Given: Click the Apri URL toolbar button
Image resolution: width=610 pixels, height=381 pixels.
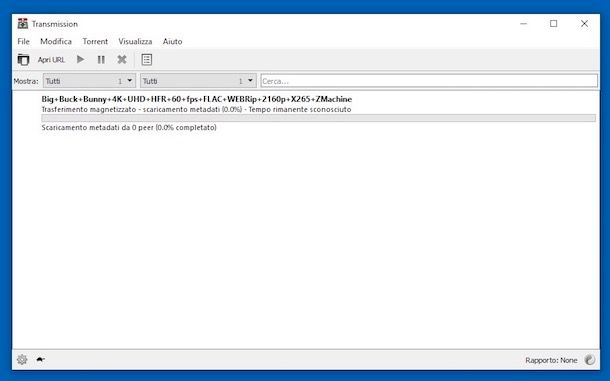Looking at the screenshot, I should [x=51, y=60].
